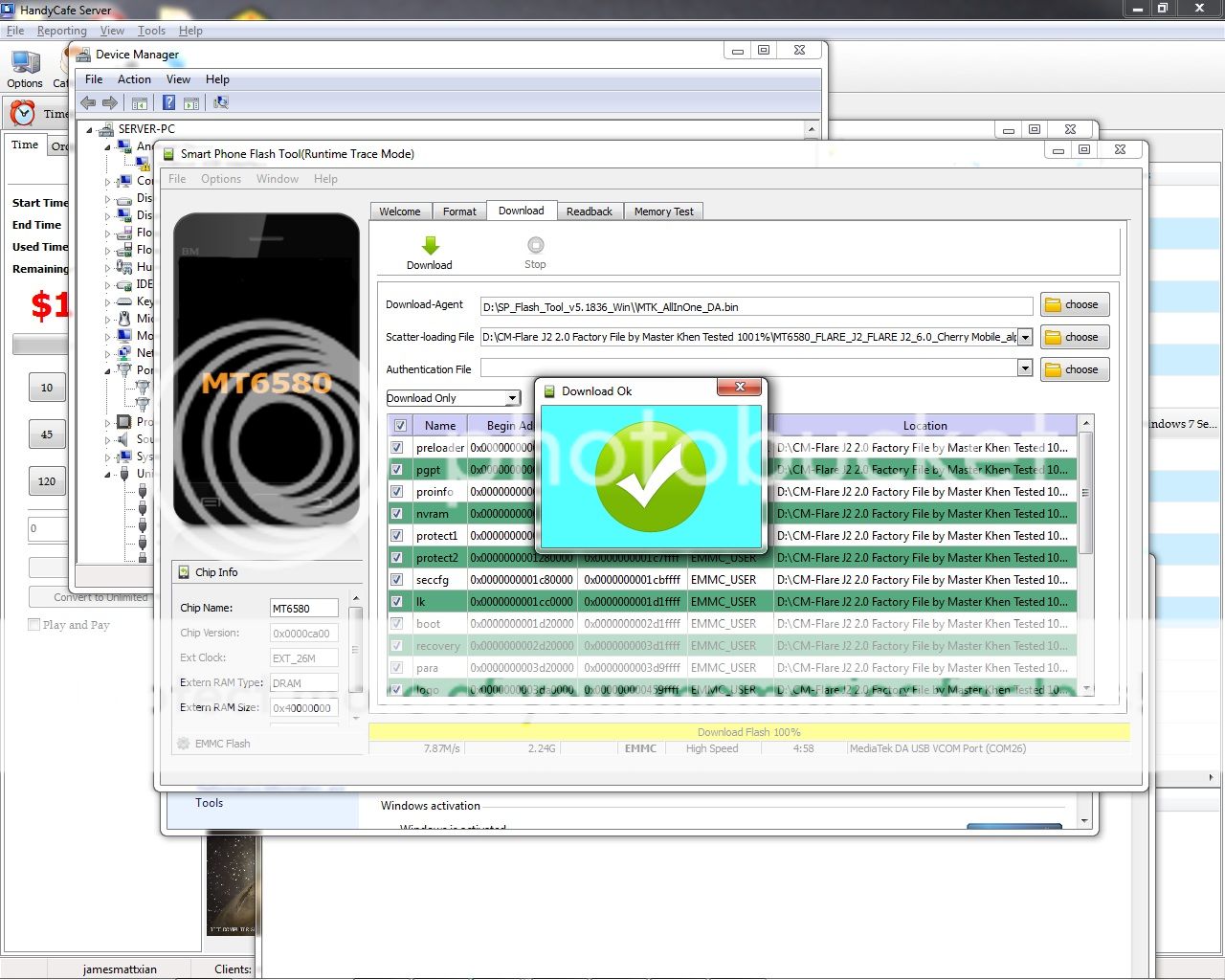Click the green Download arrow icon
Screen dimensions: 1225x980
coord(430,246)
